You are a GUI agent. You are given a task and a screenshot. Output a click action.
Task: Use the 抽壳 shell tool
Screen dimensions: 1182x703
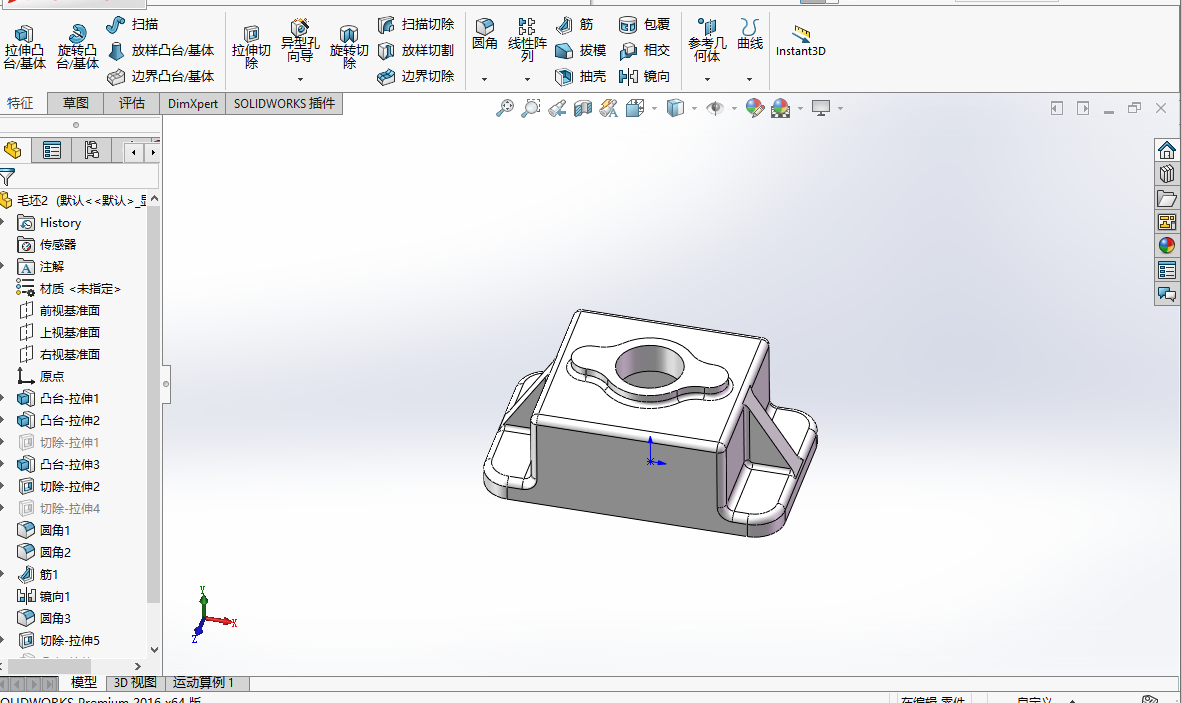580,76
